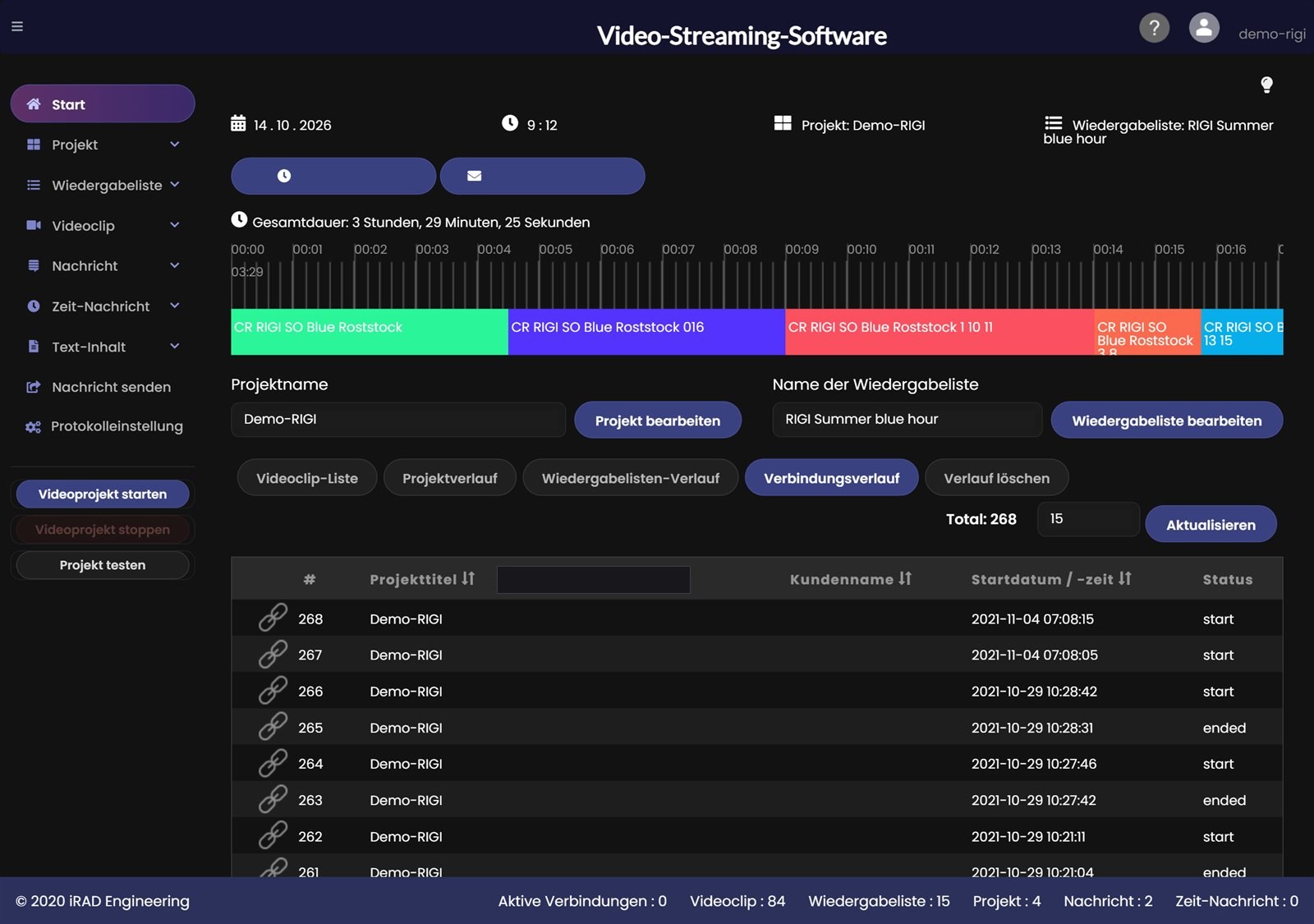This screenshot has height=924, width=1314.
Task: Click the Aktualisieren button
Action: pyautogui.click(x=1211, y=524)
